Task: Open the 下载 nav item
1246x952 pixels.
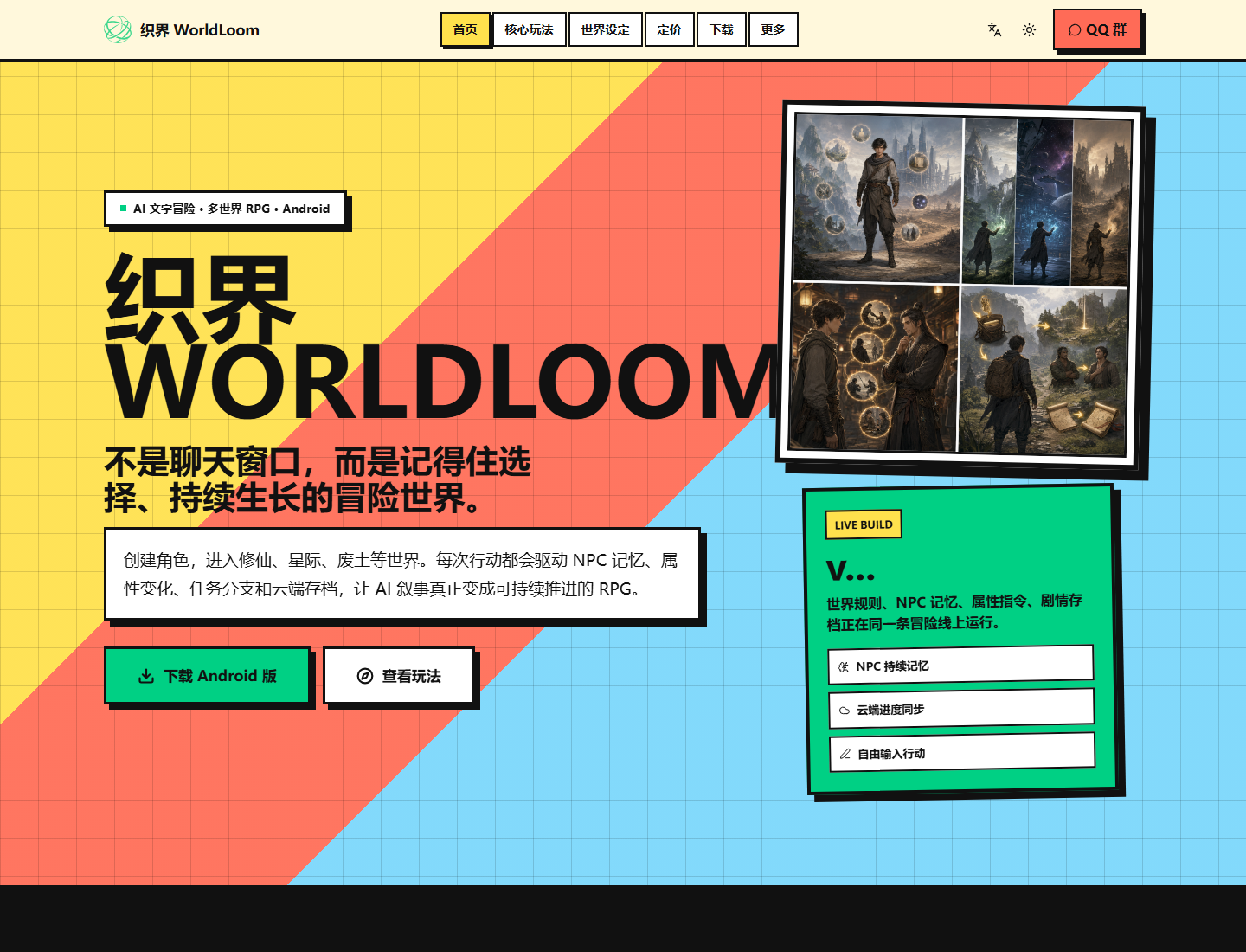Action: [721, 29]
